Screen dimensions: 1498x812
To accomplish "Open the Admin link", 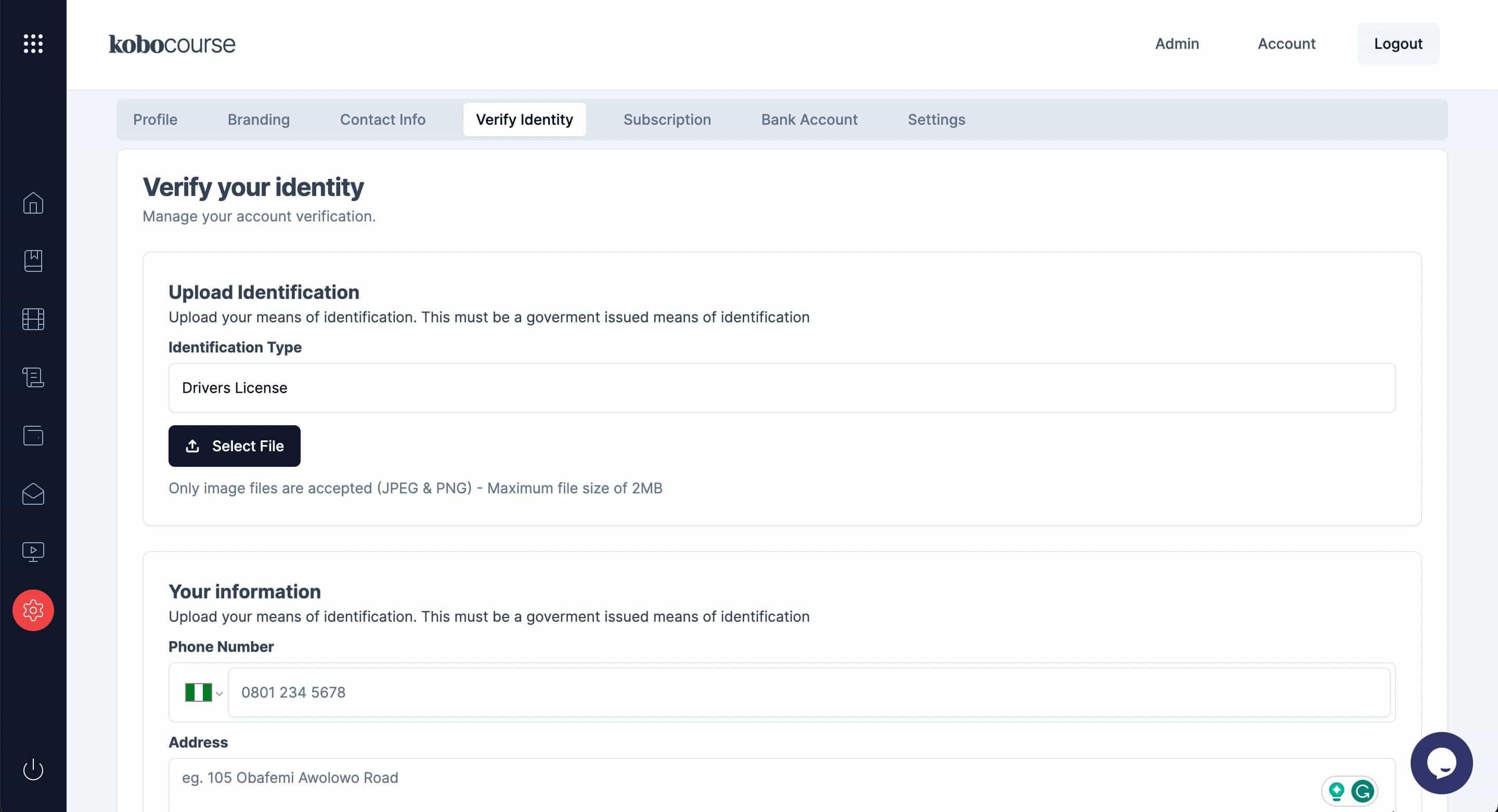I will (x=1177, y=44).
